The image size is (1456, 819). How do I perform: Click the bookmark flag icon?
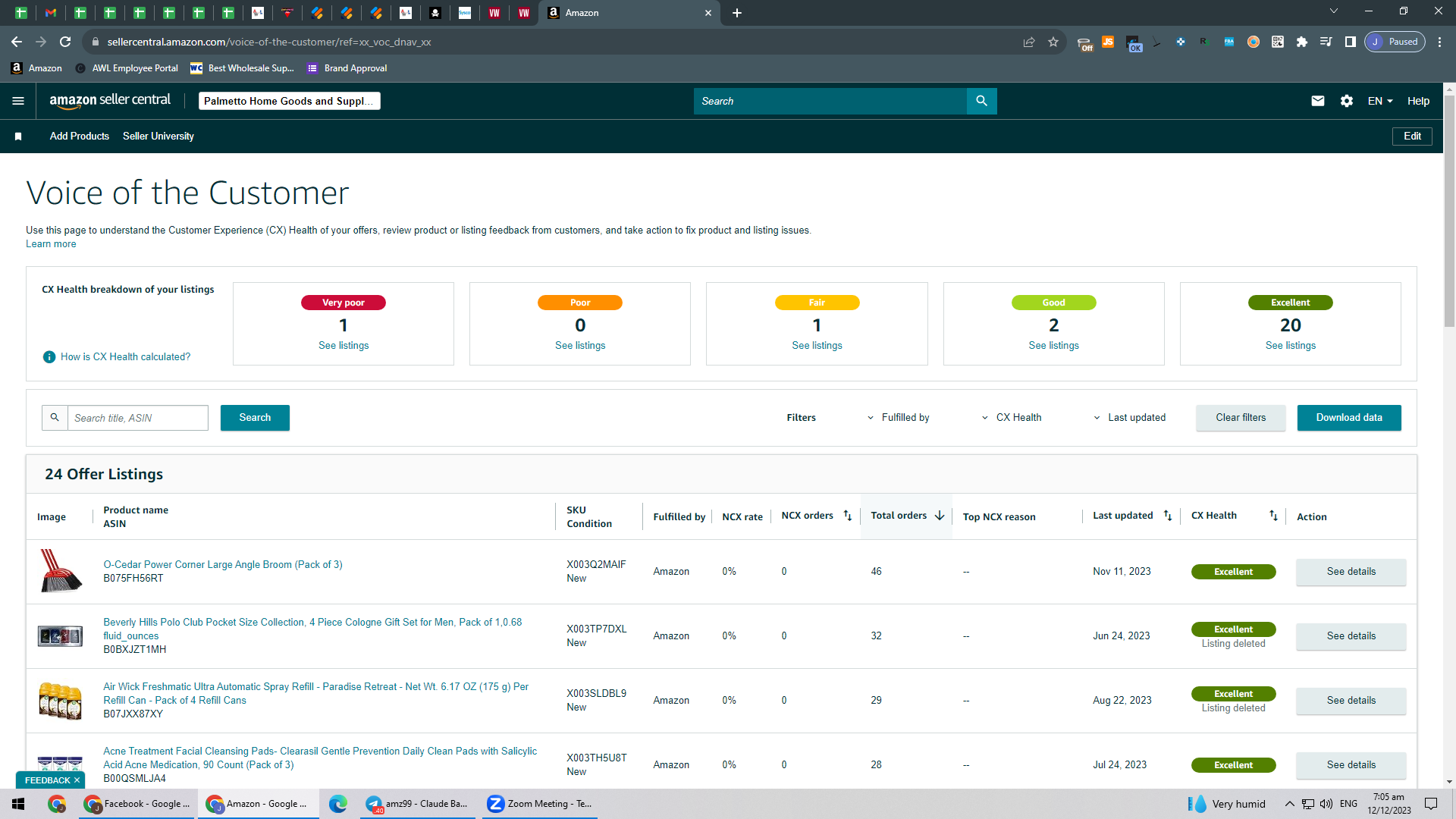pos(18,136)
